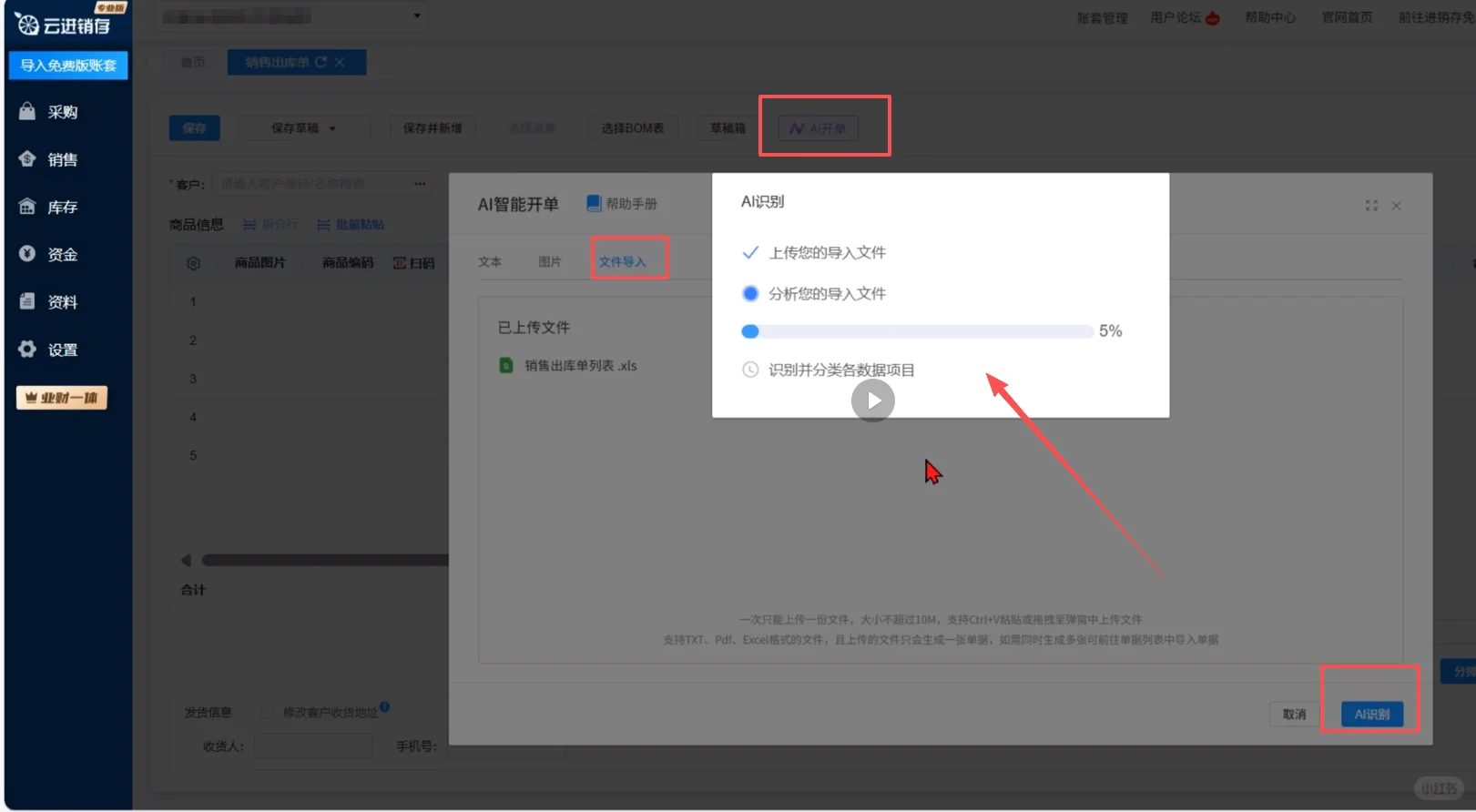Click the table horizontal scrollbar

click(325, 561)
